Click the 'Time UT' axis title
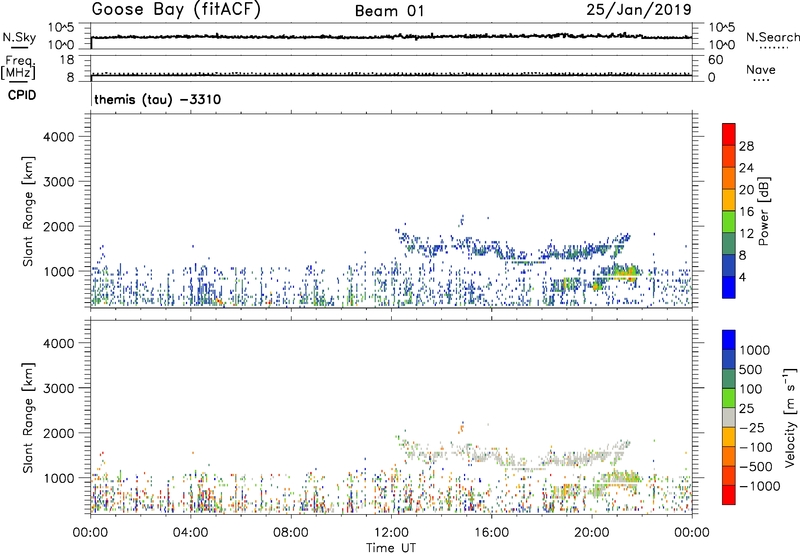 pyautogui.click(x=391, y=547)
